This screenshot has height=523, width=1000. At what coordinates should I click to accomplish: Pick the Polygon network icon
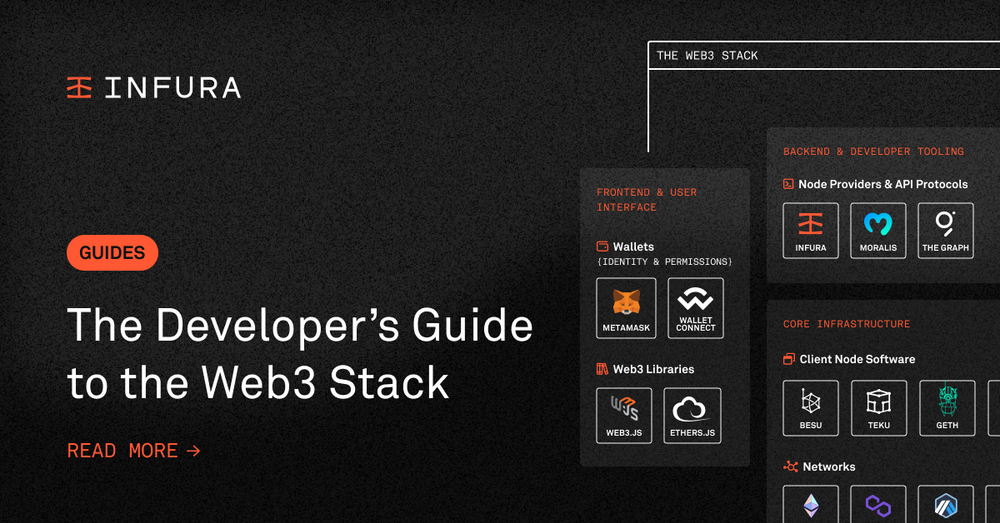pyautogui.click(x=878, y=505)
